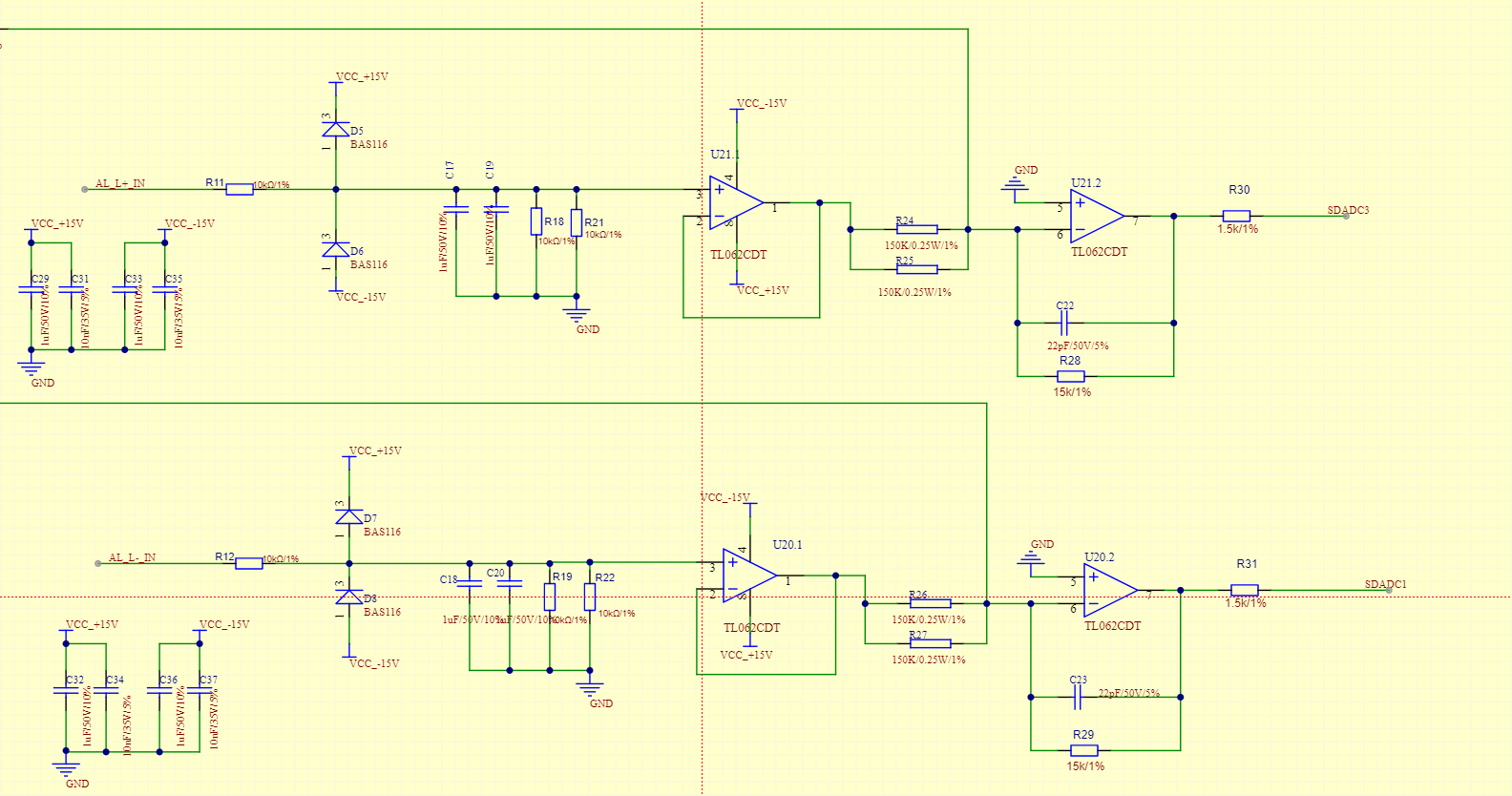The height and width of the screenshot is (796, 1512).
Task: Pick resistor R25 symbol
Action: coord(917,269)
